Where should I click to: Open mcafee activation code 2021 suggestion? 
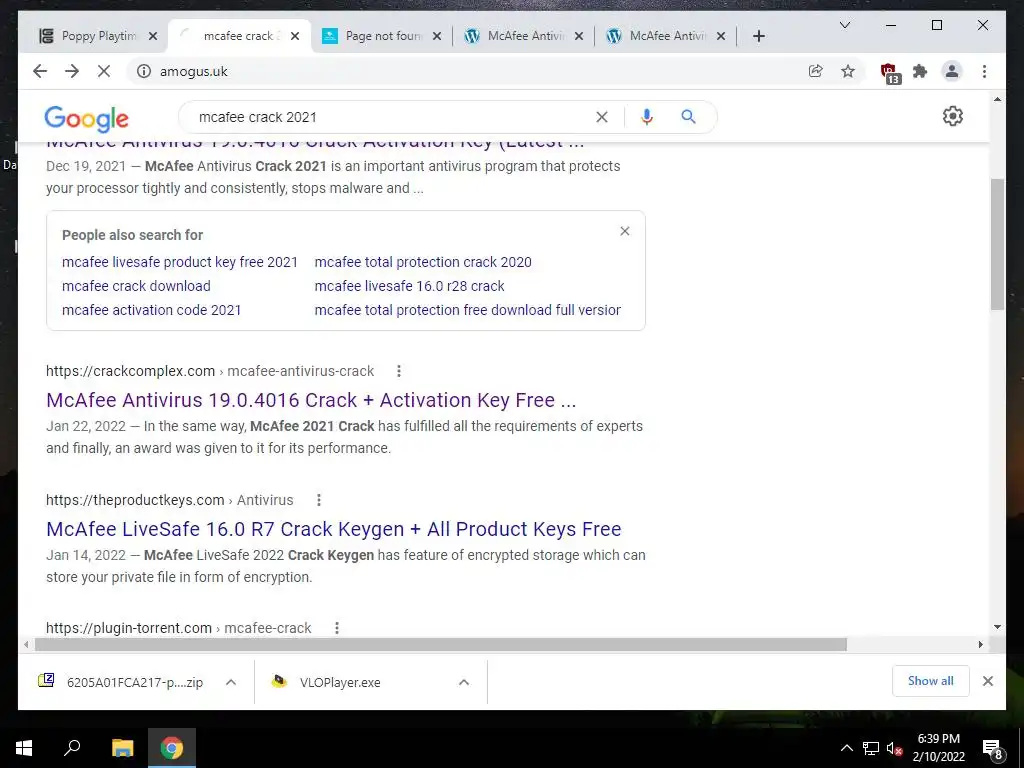point(152,310)
